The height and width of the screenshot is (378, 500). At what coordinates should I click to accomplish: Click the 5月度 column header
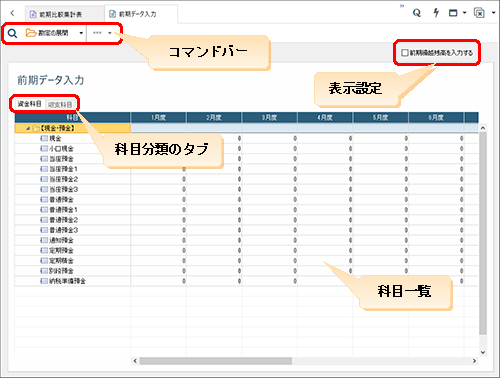pyautogui.click(x=381, y=117)
